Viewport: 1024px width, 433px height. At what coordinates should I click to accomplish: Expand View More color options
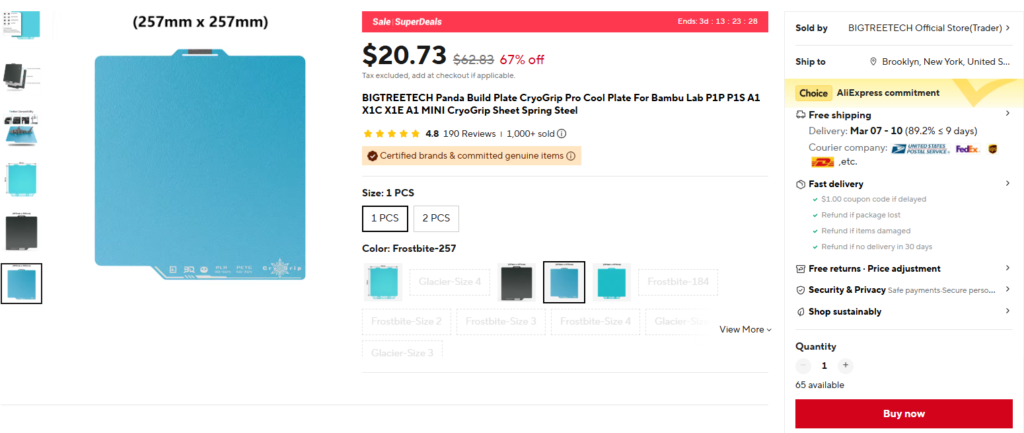pos(745,330)
